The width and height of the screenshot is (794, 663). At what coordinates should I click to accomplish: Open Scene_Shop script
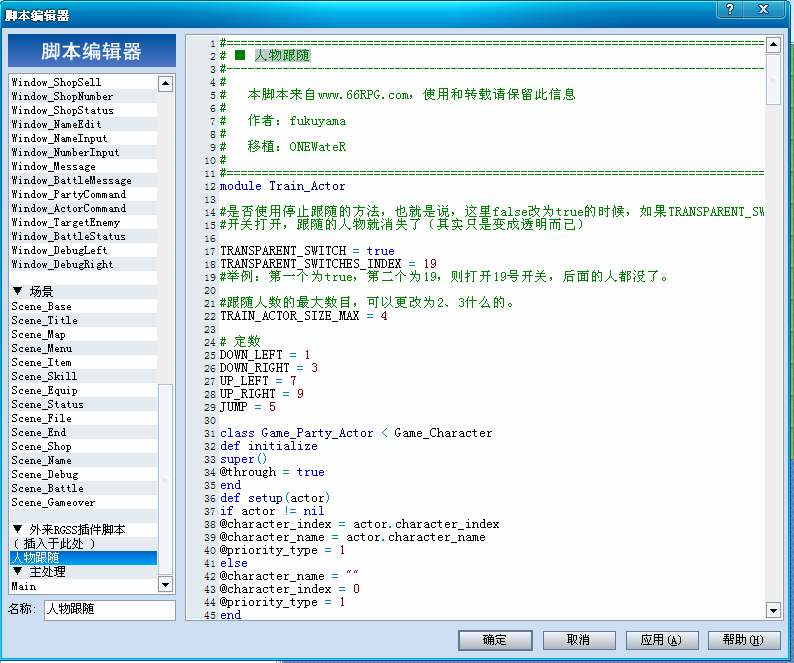(84, 447)
